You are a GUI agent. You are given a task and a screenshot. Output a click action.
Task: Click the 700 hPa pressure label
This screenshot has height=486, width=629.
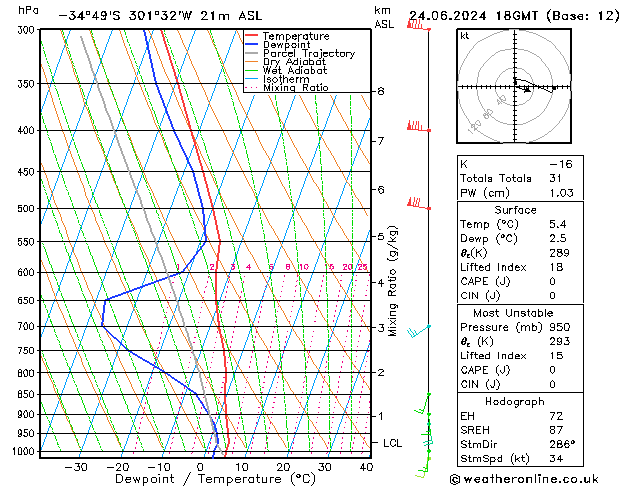[28, 326]
